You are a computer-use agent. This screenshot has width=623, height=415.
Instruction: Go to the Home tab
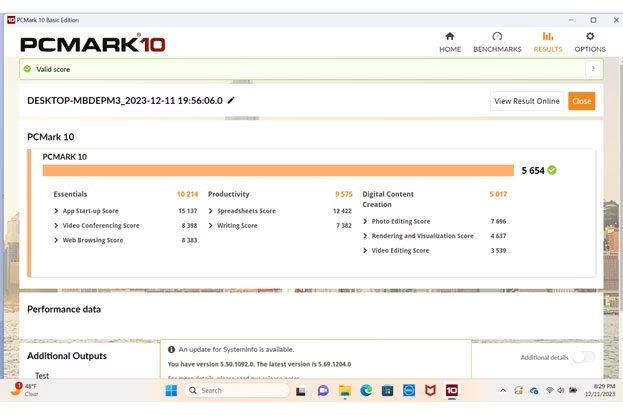click(450, 42)
